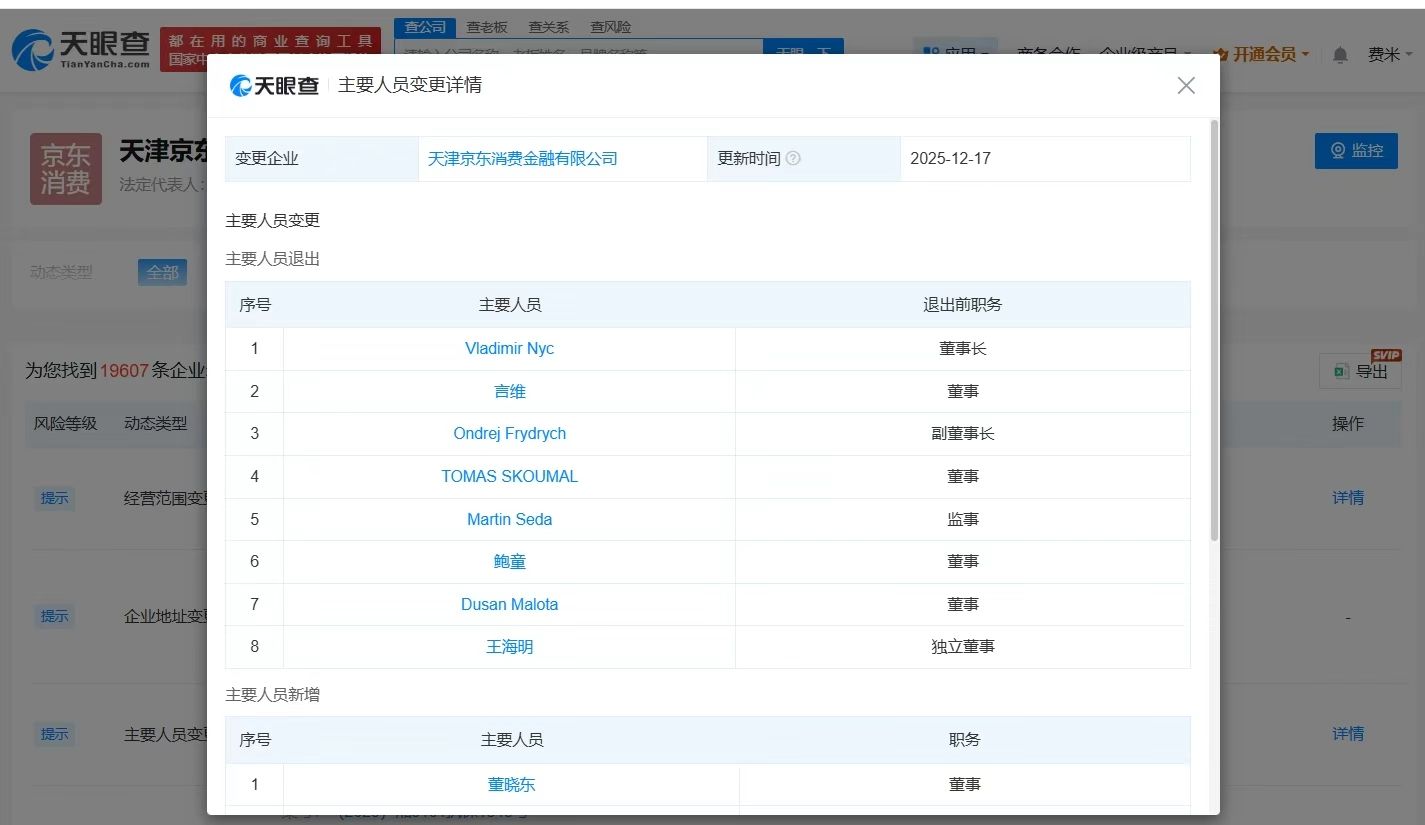Select the 查风险 search tab
The width and height of the screenshot is (1425, 825).
(x=610, y=27)
